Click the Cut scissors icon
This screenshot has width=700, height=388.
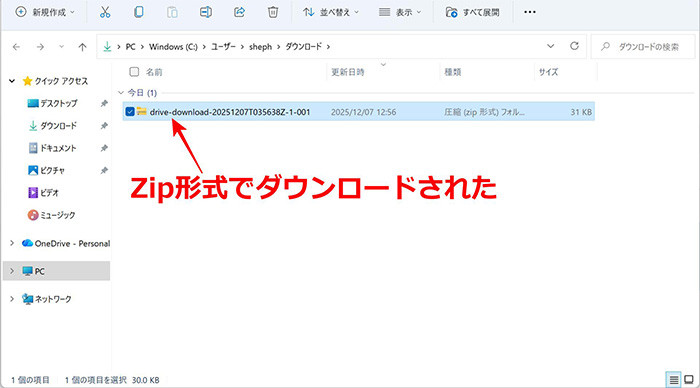click(105, 12)
